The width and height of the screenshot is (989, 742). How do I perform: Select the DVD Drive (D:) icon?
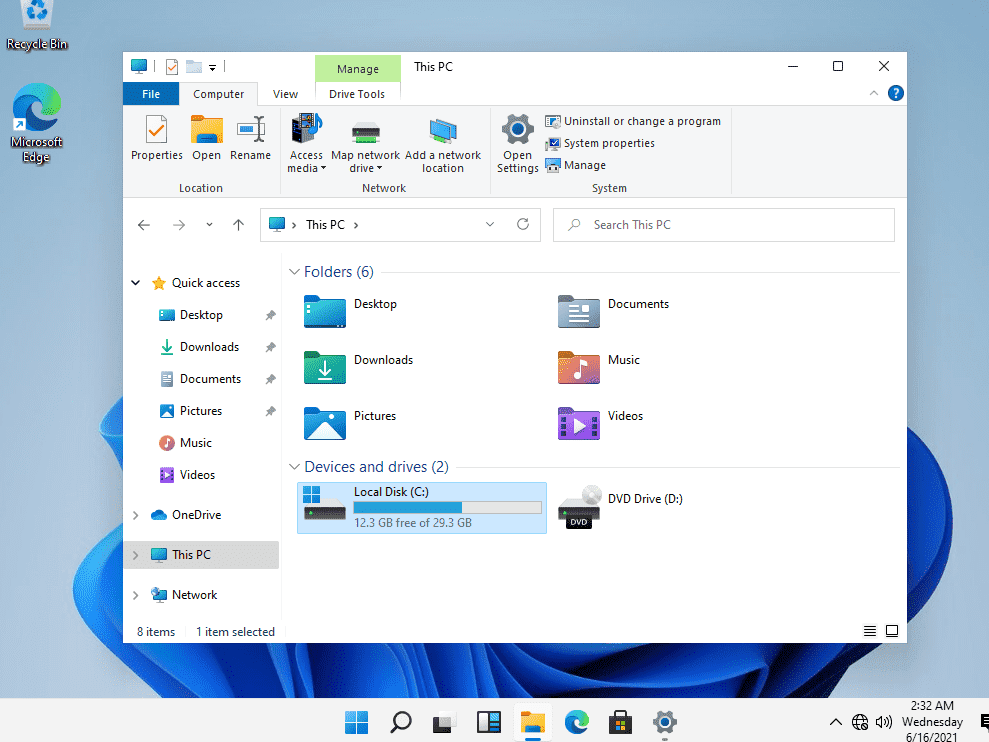[578, 507]
